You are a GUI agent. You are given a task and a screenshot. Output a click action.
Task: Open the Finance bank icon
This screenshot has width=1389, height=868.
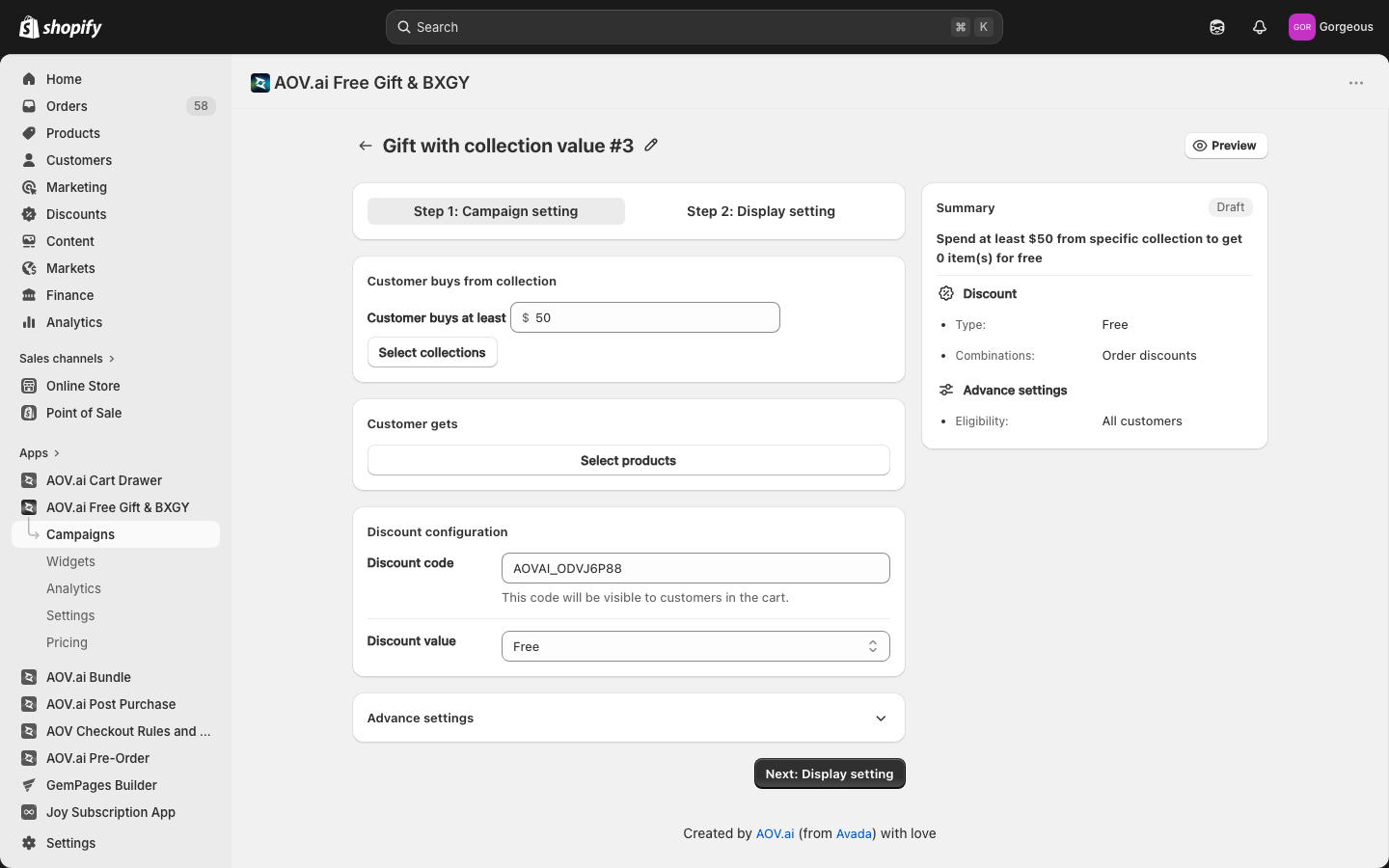pos(29,295)
